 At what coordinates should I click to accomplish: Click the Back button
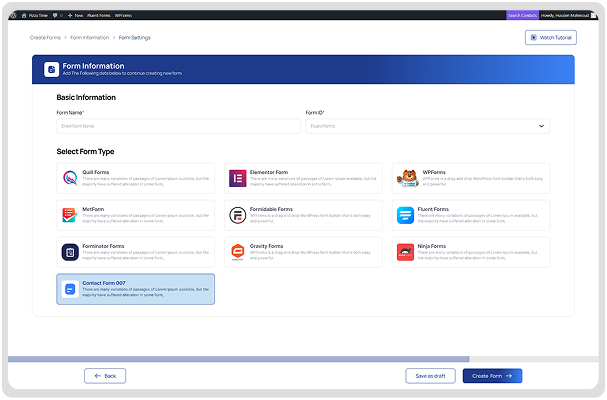point(105,376)
